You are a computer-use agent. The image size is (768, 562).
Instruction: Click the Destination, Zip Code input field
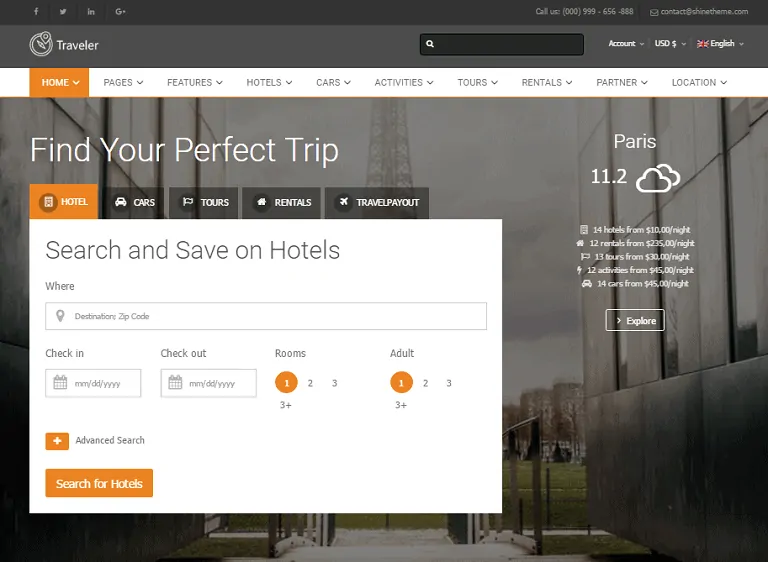266,316
